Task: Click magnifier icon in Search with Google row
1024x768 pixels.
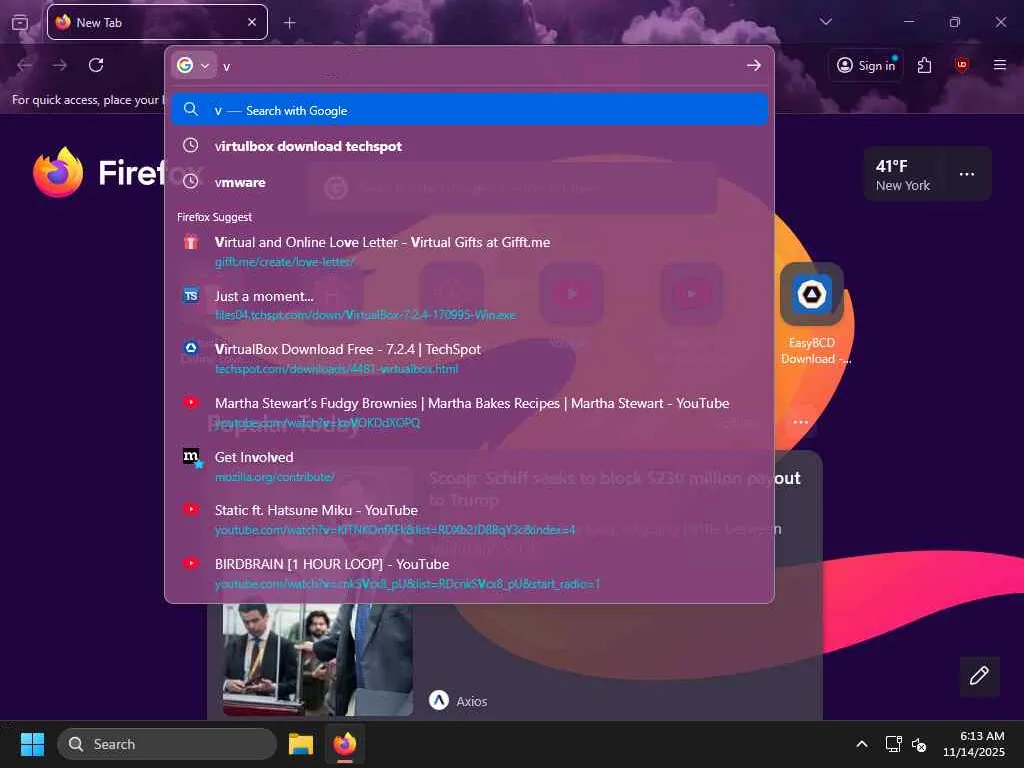Action: click(x=191, y=109)
